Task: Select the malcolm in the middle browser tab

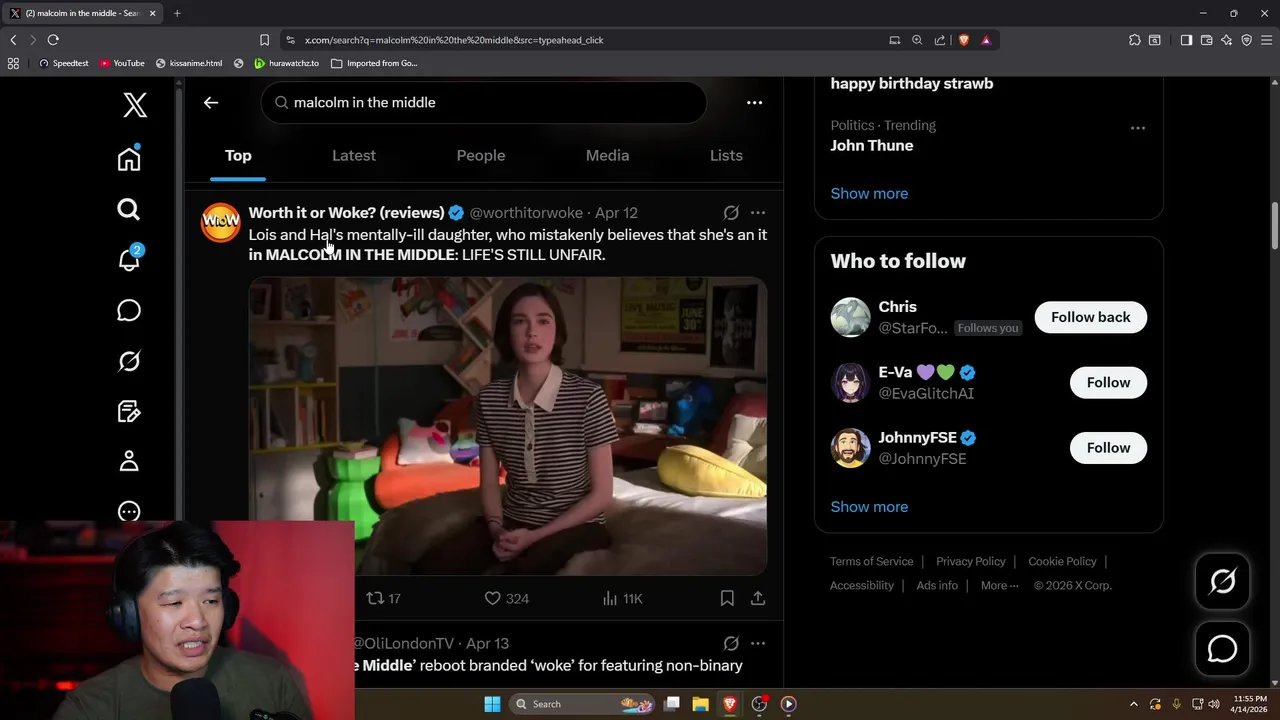Action: point(81,13)
